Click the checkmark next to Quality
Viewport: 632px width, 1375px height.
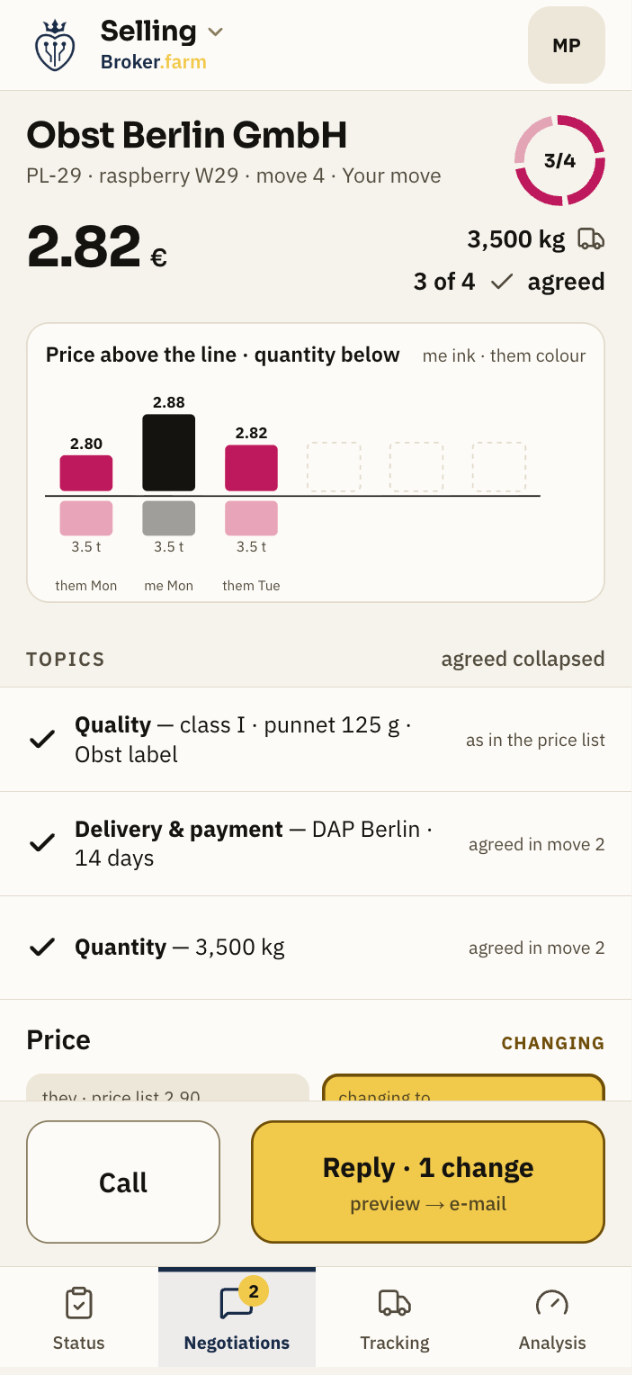tap(42, 740)
